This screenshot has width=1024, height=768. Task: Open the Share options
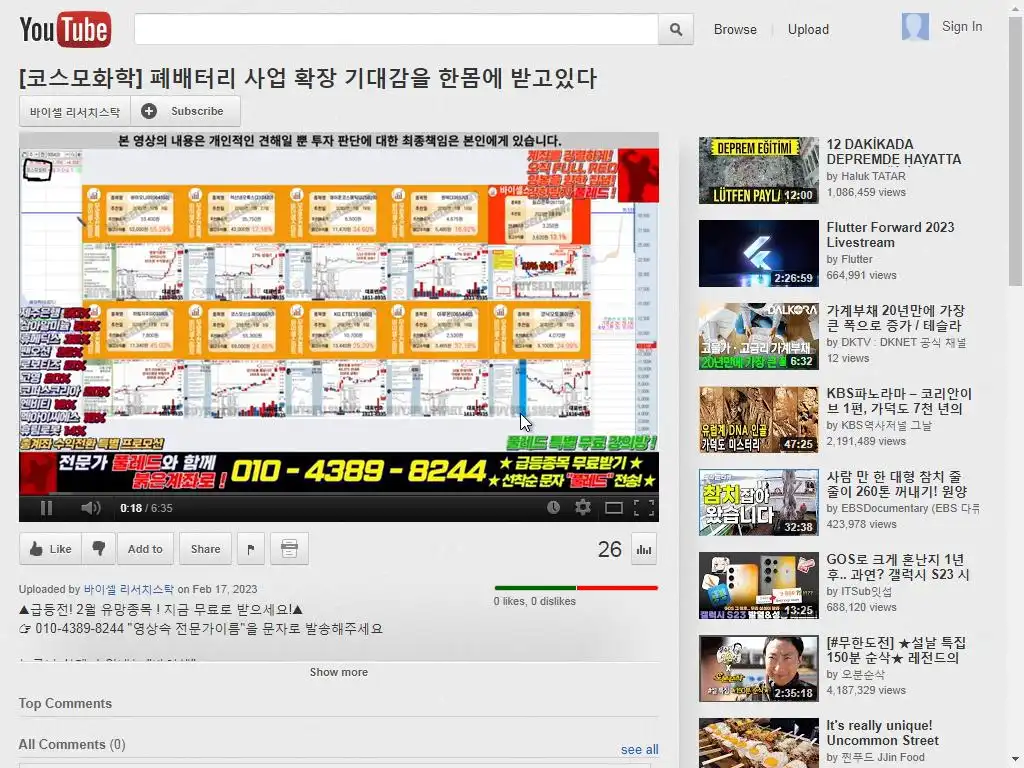(x=205, y=549)
